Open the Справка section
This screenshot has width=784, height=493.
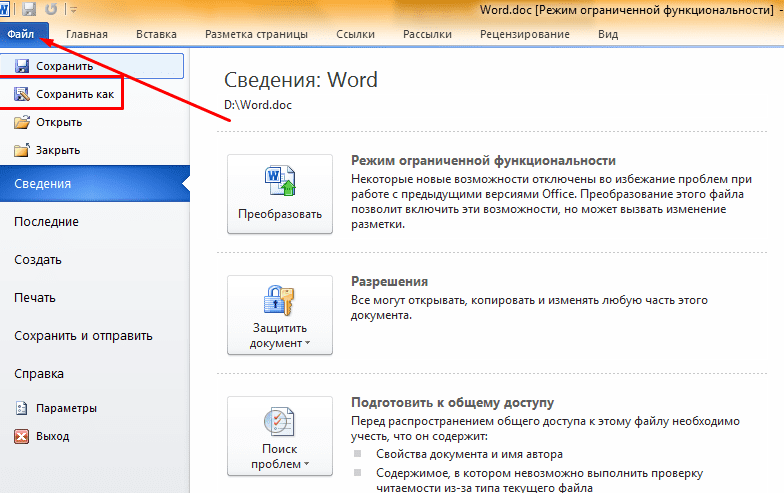[x=39, y=374]
